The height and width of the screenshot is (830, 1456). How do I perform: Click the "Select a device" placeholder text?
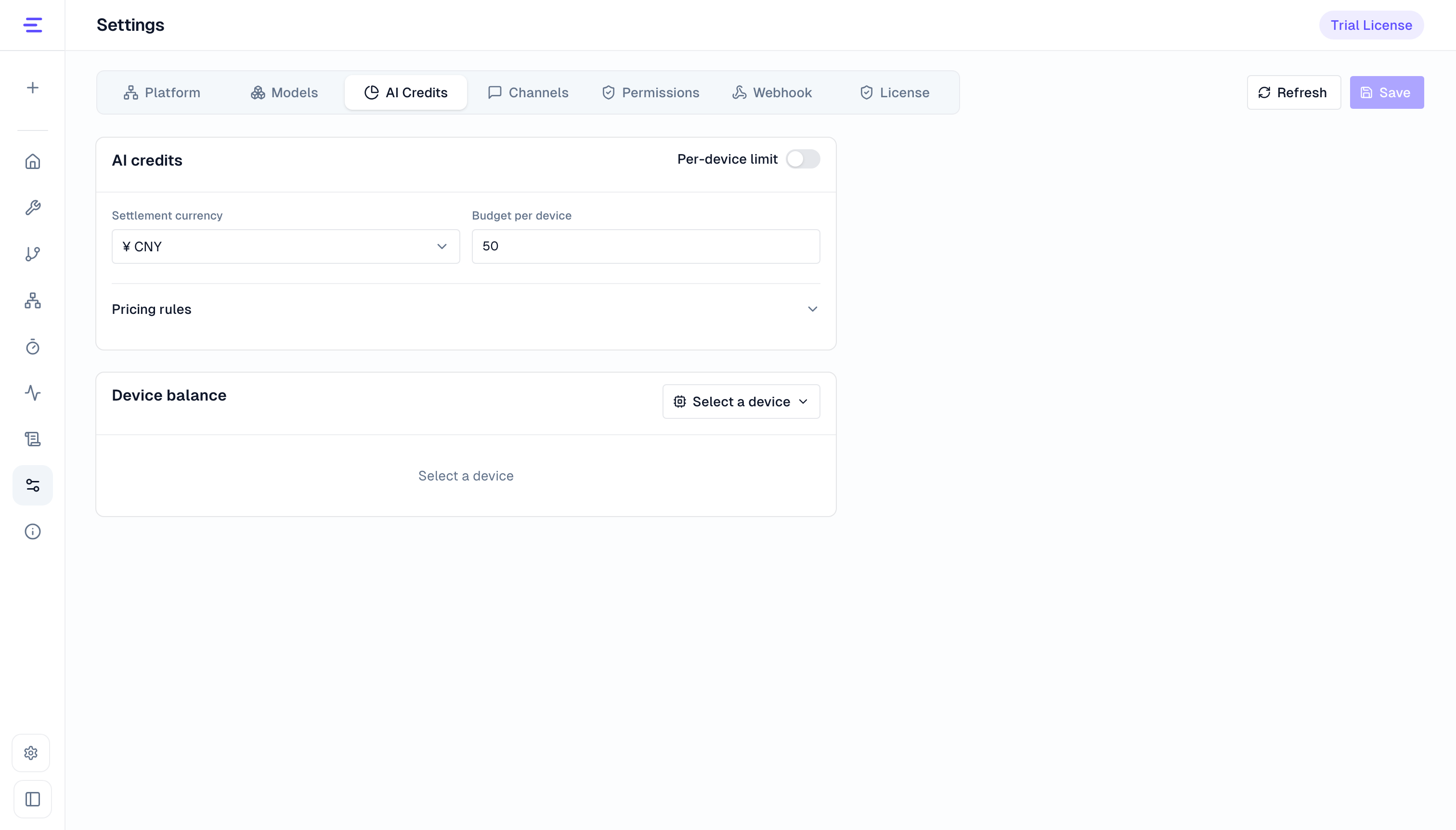pos(466,476)
